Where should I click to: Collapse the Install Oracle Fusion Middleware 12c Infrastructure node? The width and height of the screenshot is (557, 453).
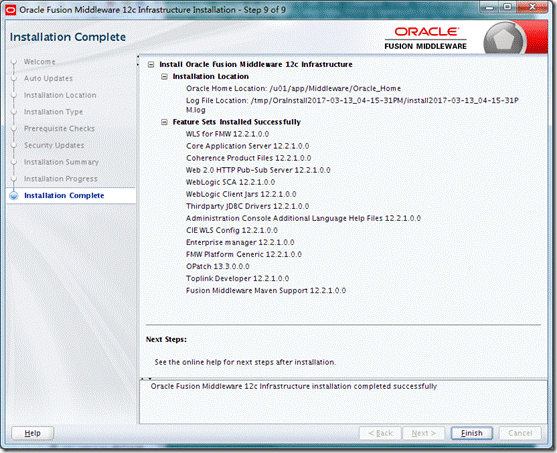[151, 65]
